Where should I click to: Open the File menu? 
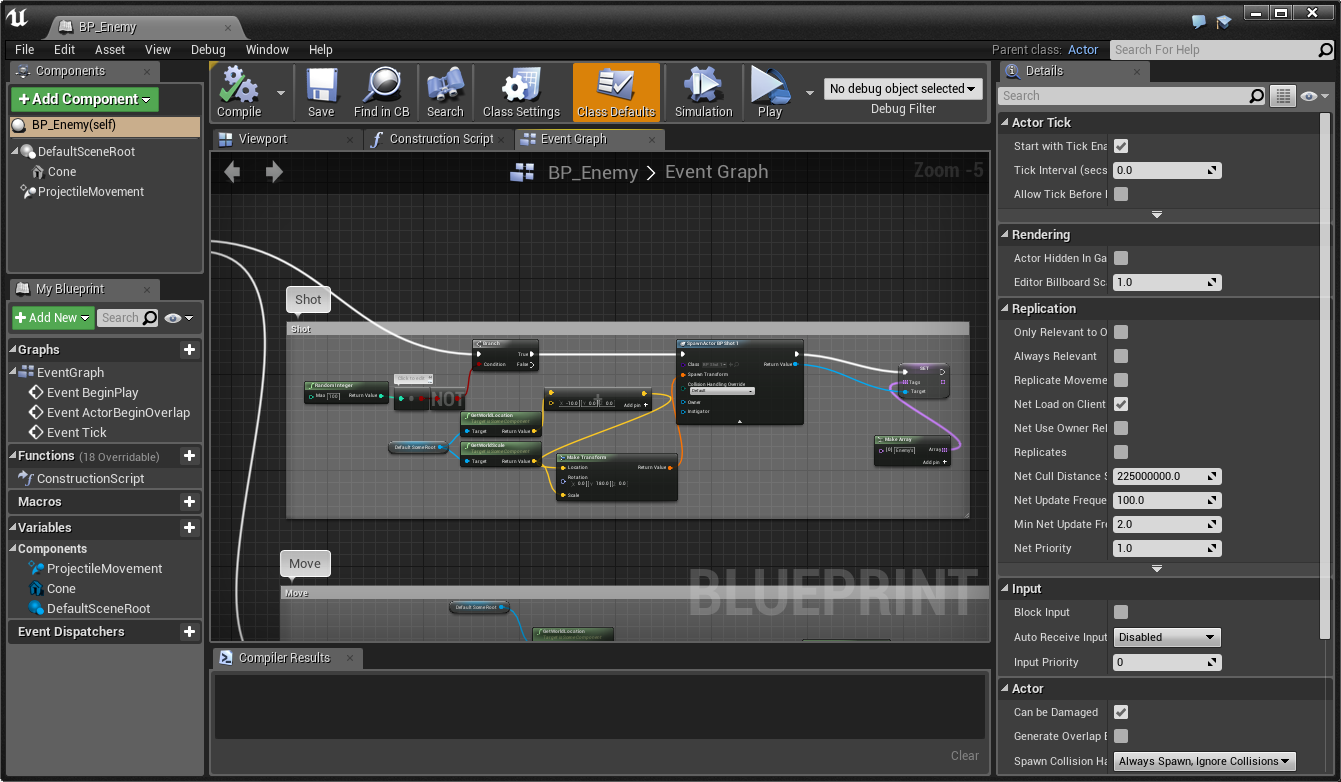[24, 50]
